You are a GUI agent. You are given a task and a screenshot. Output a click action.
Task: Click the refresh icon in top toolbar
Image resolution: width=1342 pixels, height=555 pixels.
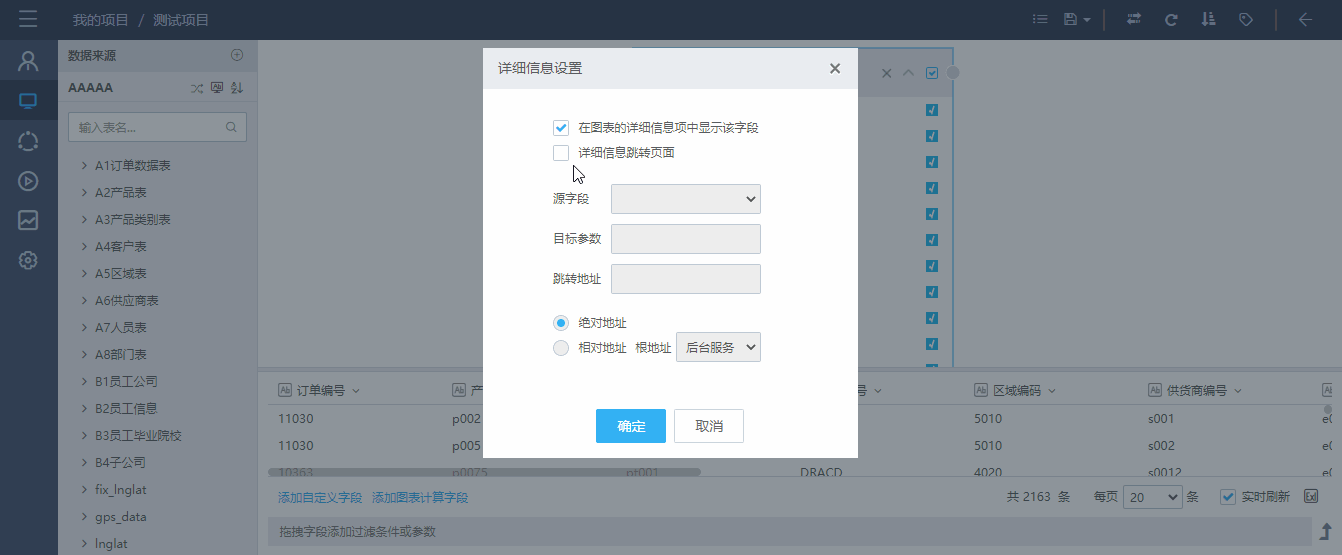click(x=1171, y=19)
